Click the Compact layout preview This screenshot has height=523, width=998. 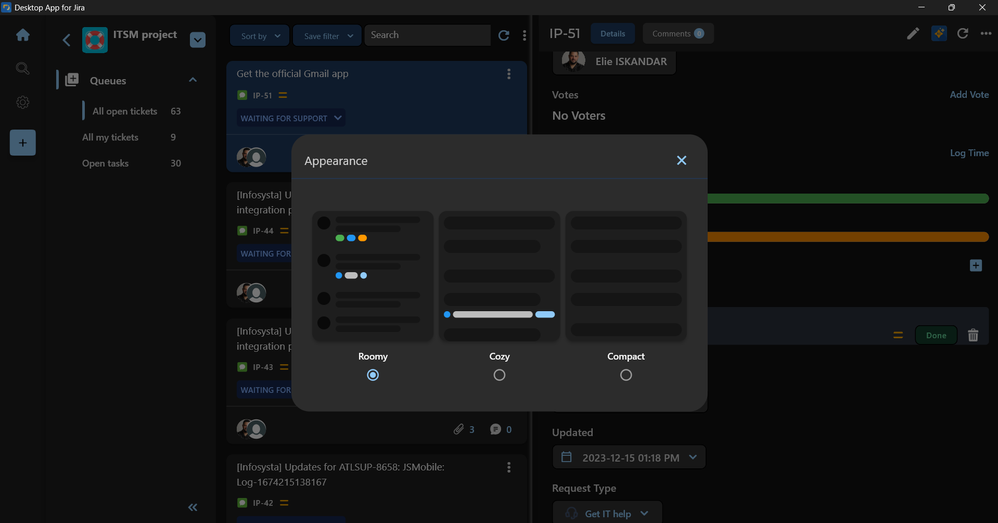[x=626, y=276]
